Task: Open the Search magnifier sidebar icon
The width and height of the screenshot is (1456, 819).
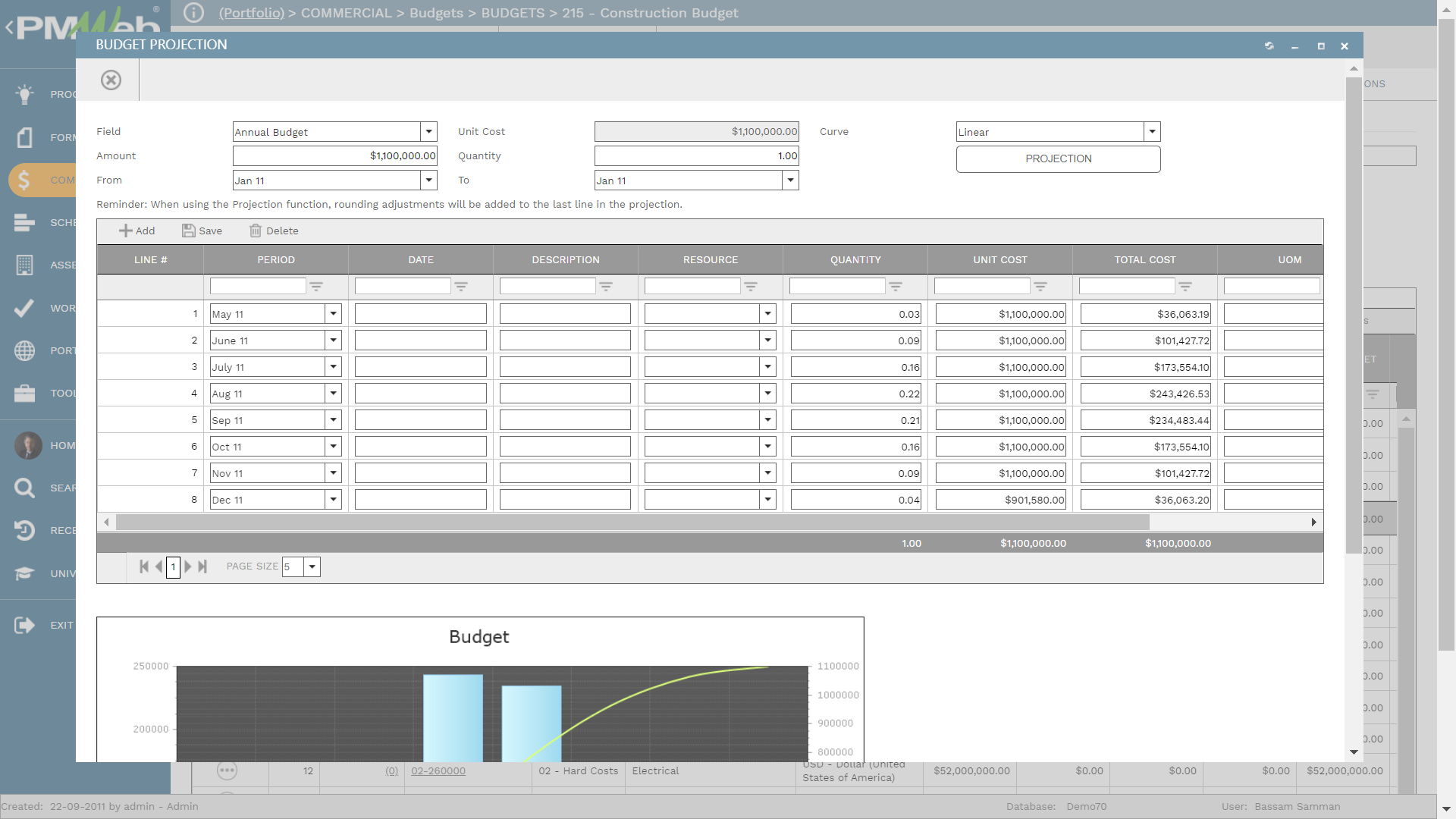Action: pyautogui.click(x=24, y=488)
